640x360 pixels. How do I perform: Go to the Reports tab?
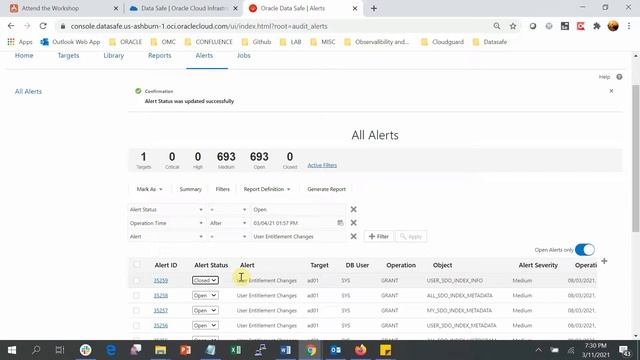(x=160, y=56)
